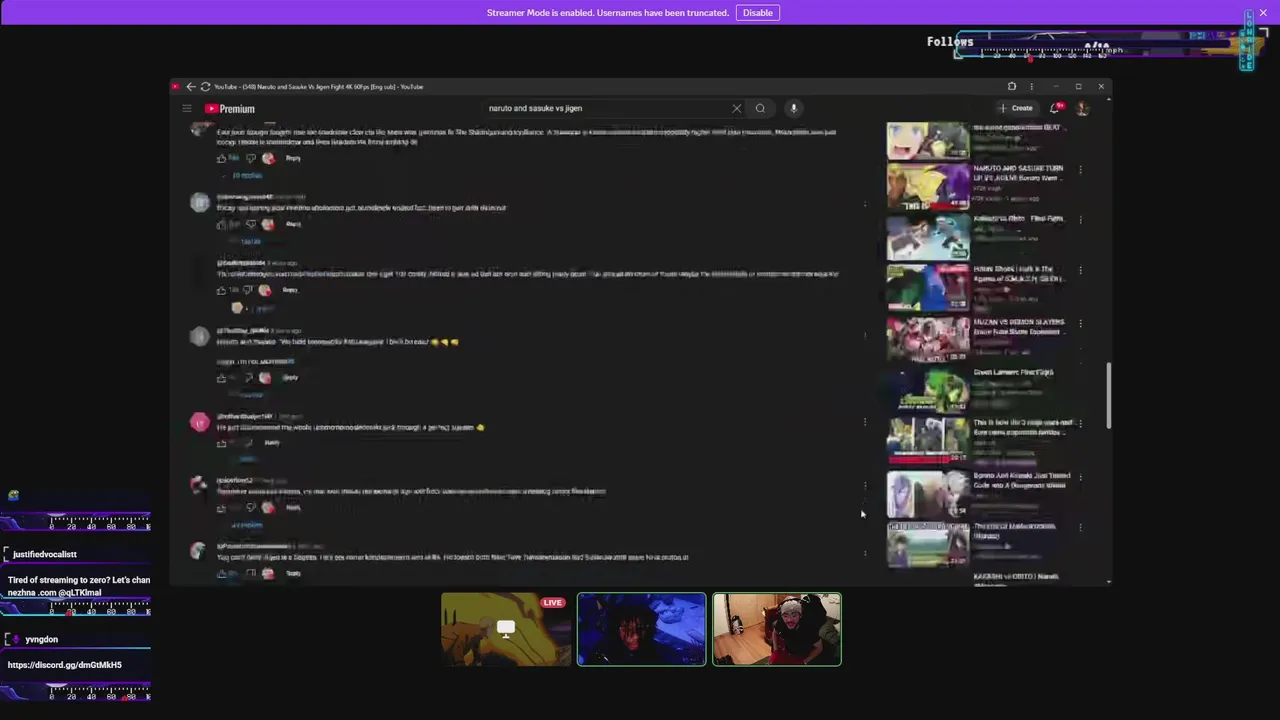Dislike the comment with 10 replies
This screenshot has width=1280, height=720.
tap(251, 158)
